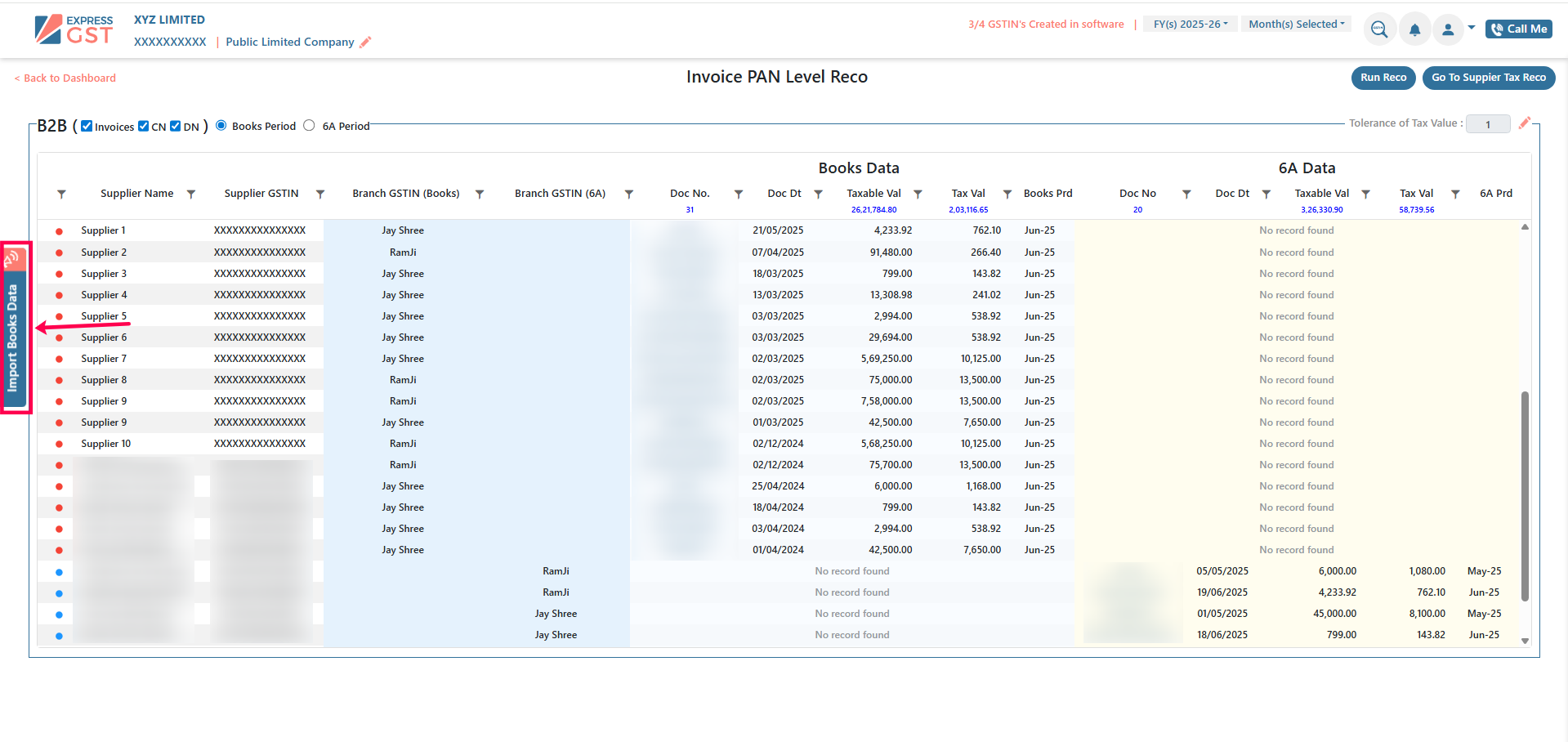Screen dimensions: 1568x742
Task: Click the notification bell icon
Action: click(x=1414, y=29)
